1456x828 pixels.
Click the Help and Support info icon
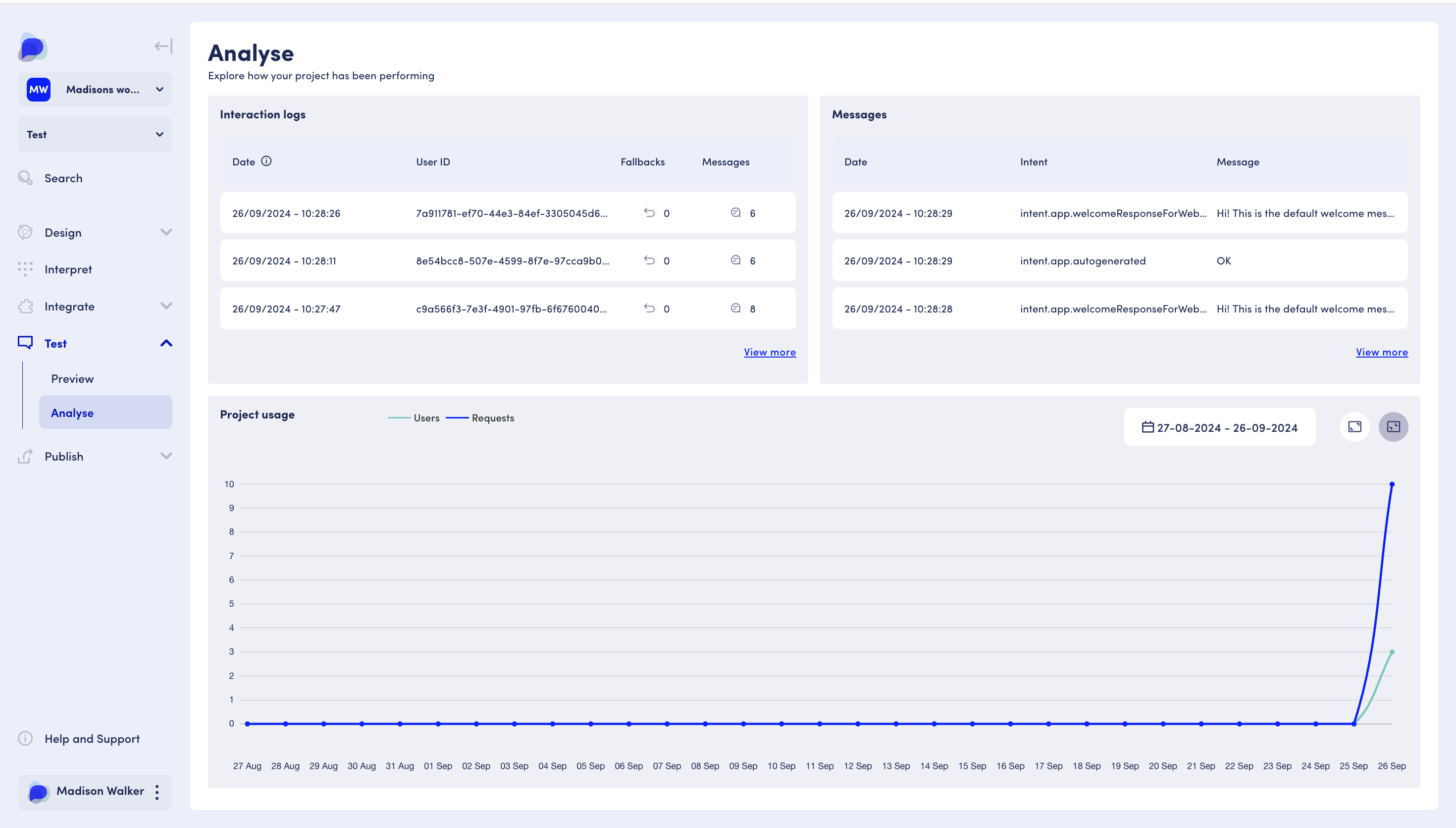(x=25, y=739)
